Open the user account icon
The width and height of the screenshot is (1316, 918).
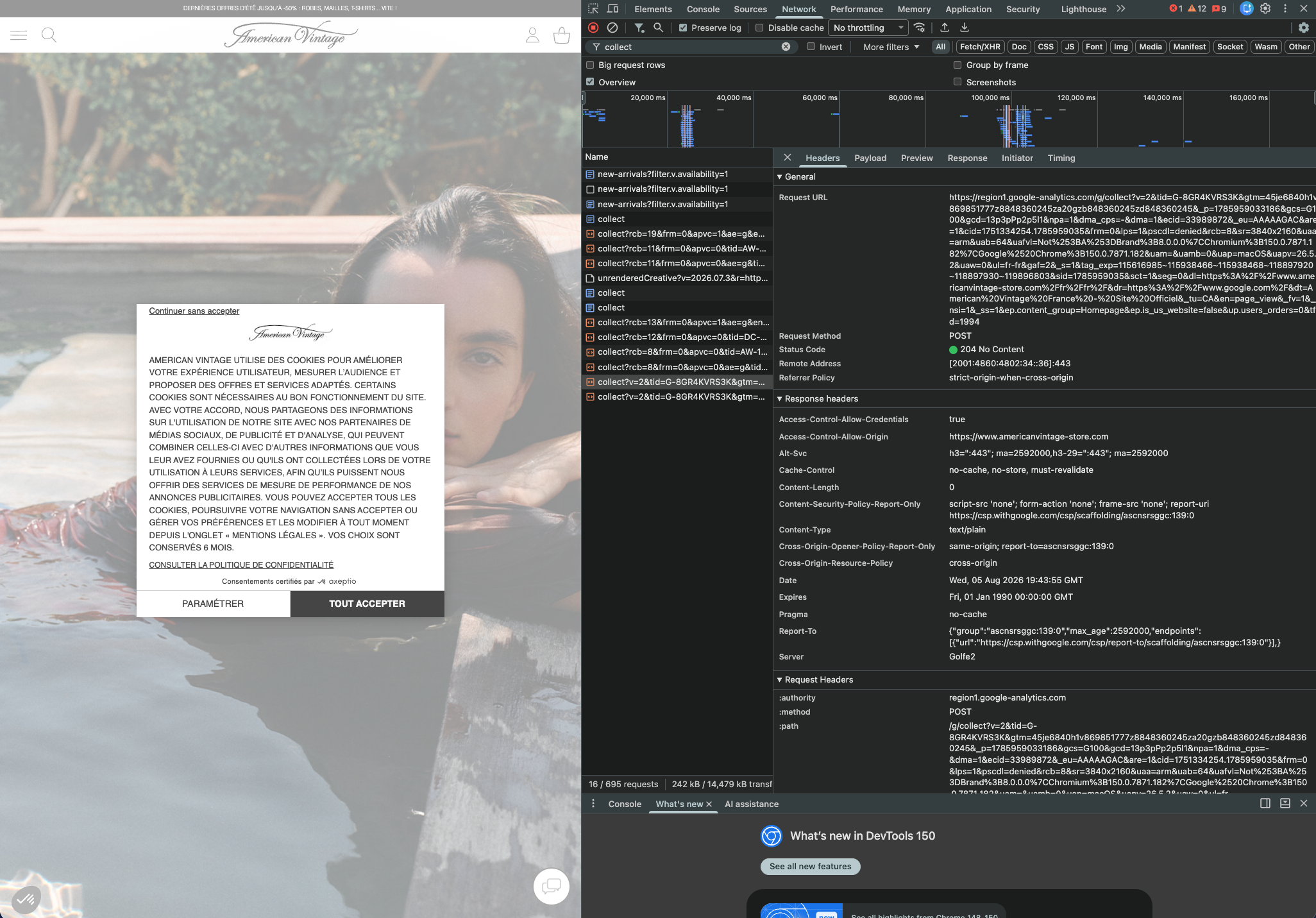532,35
